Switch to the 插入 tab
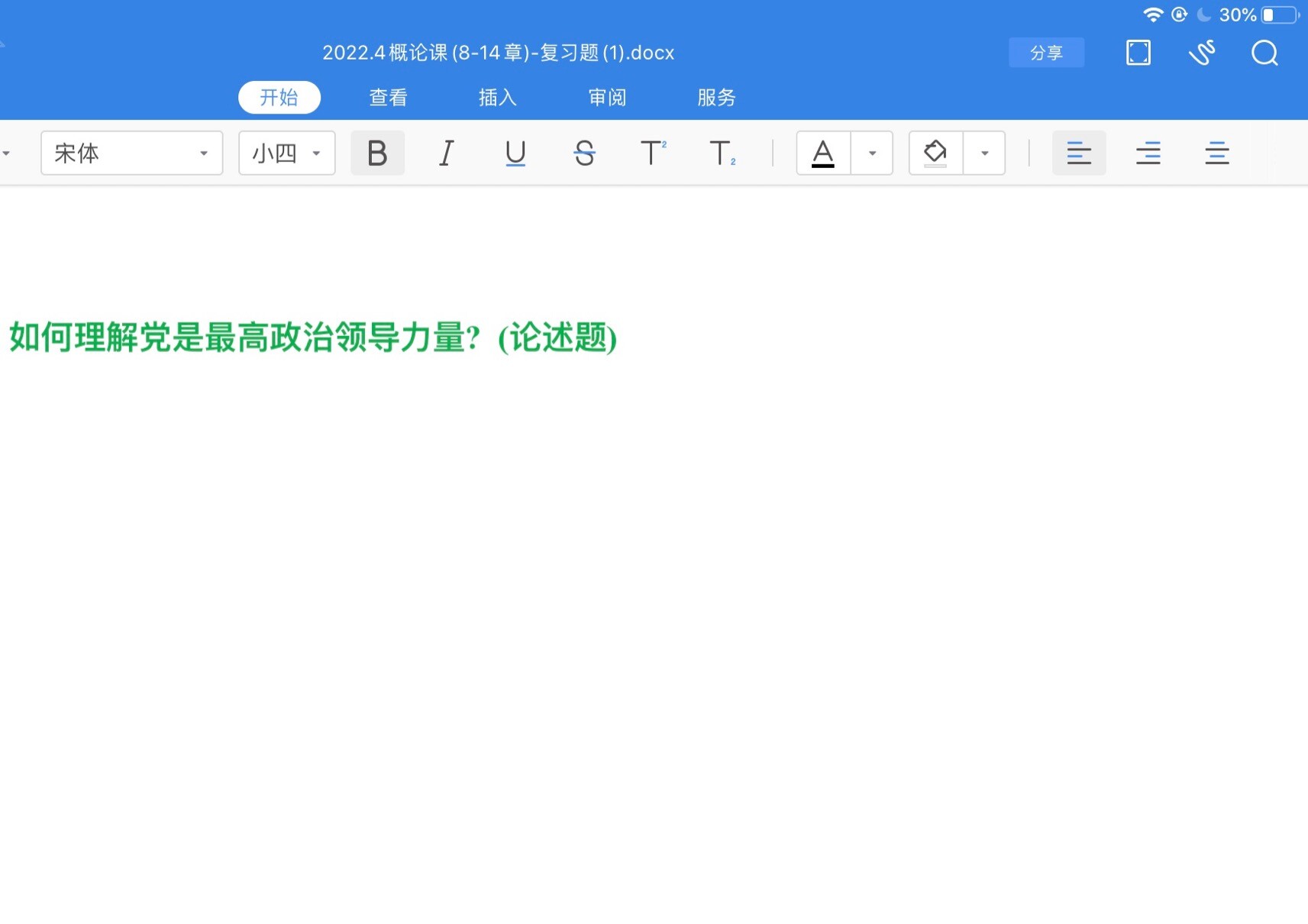Viewport: 1308px width, 924px height. (x=498, y=98)
